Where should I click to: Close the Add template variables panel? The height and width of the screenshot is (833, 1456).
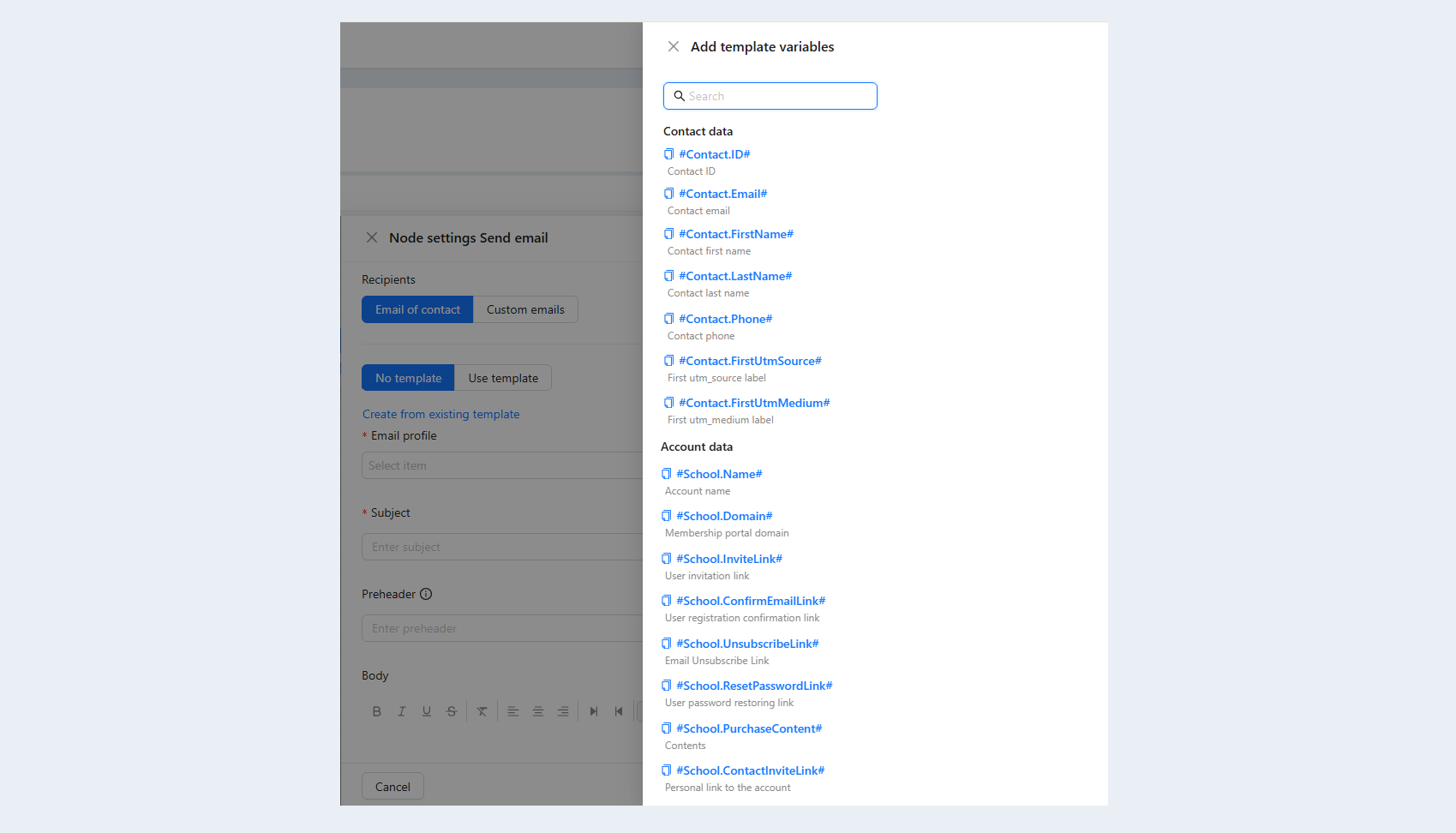click(x=674, y=46)
